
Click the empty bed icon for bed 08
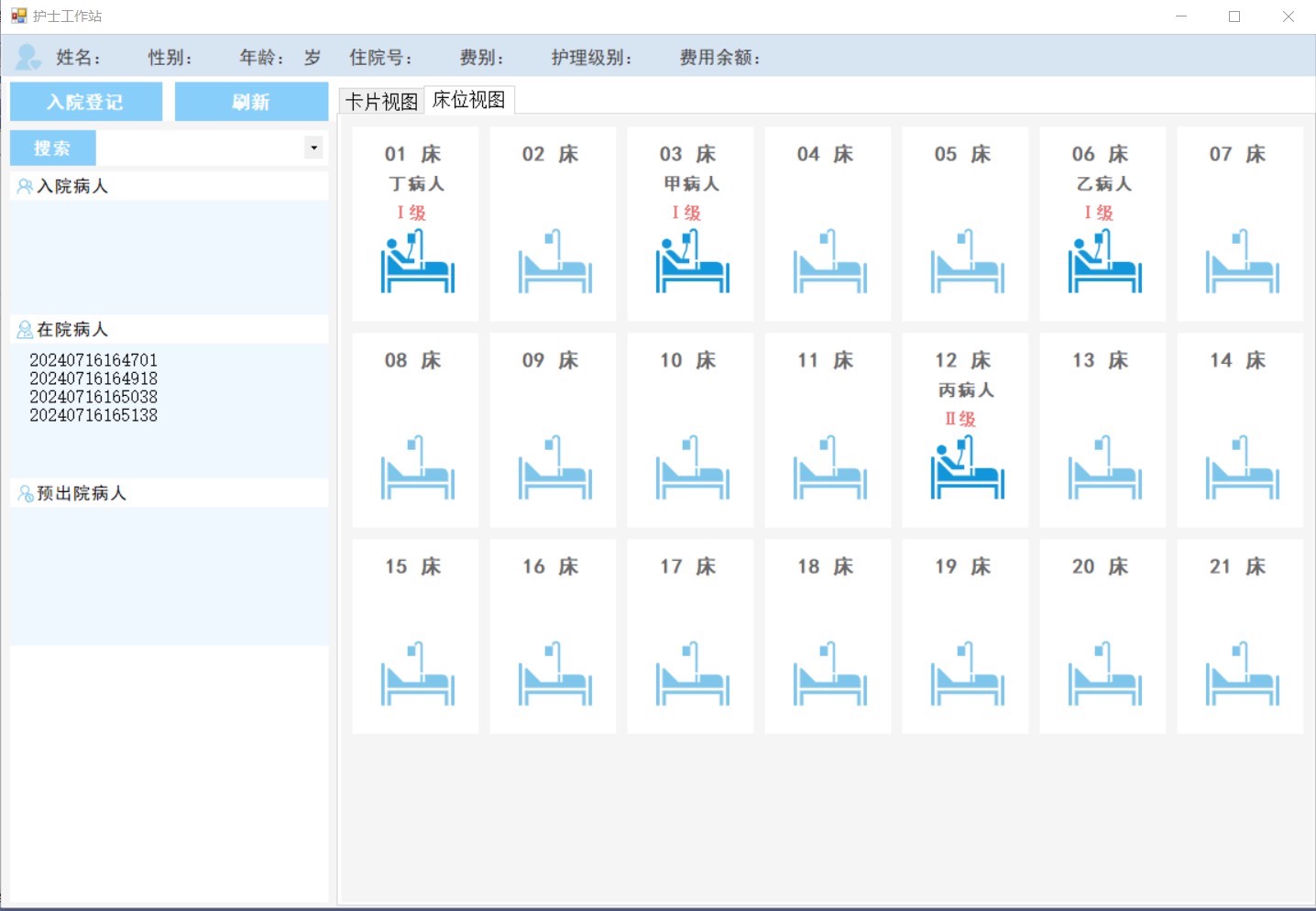tap(417, 467)
